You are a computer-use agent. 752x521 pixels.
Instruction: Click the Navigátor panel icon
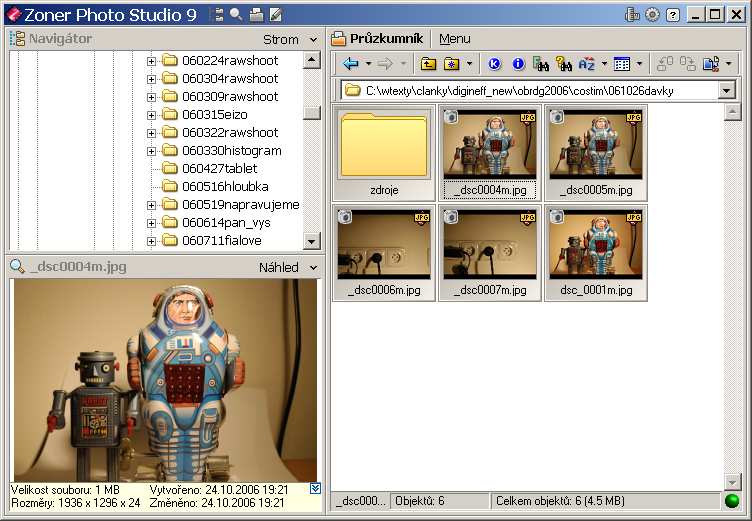pyautogui.click(x=17, y=39)
